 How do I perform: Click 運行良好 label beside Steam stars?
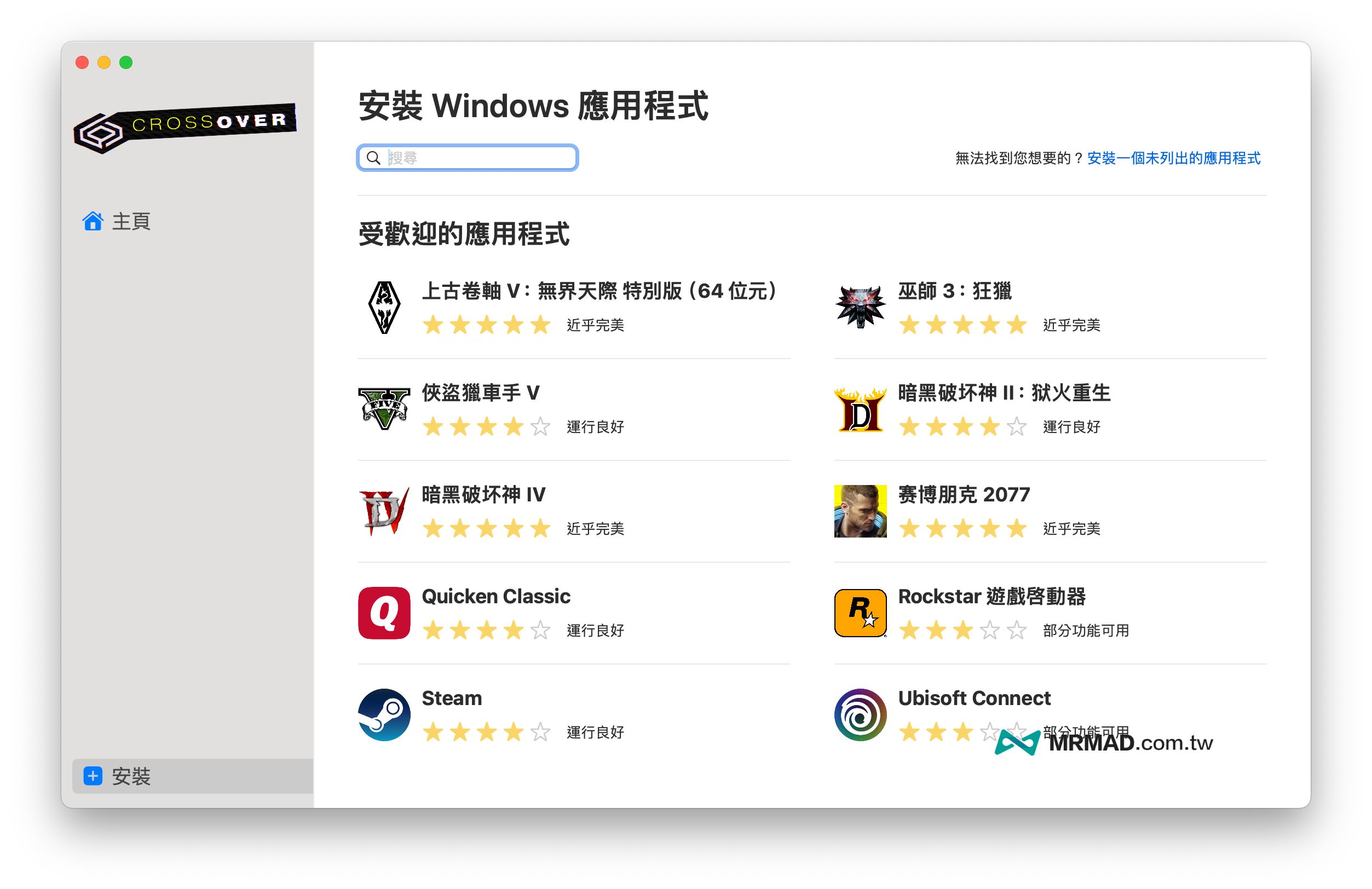pos(595,732)
